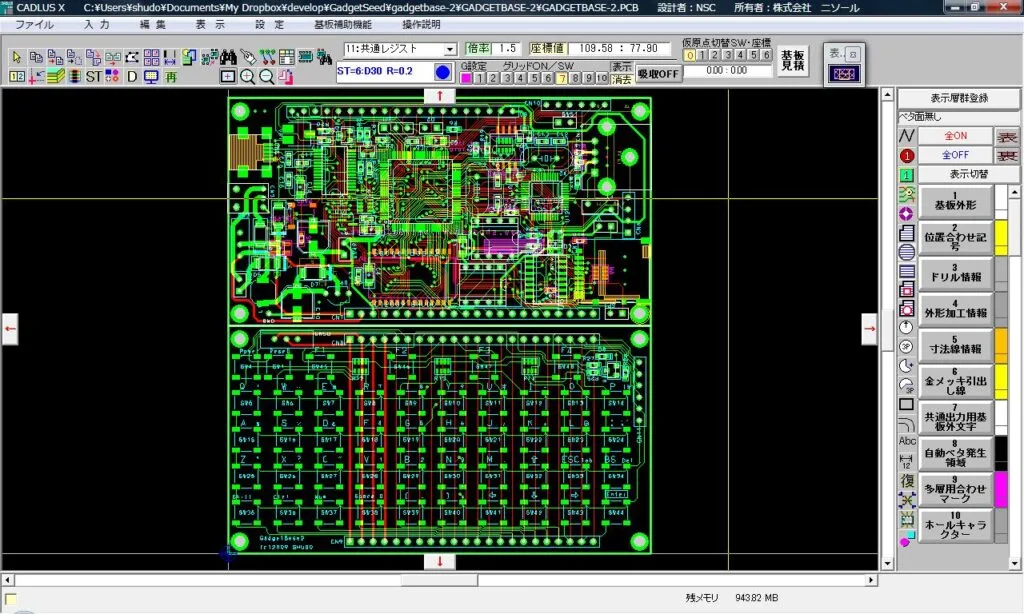Click the horizontal scrollbar right arrow
The height and width of the screenshot is (614, 1024).
click(871, 579)
